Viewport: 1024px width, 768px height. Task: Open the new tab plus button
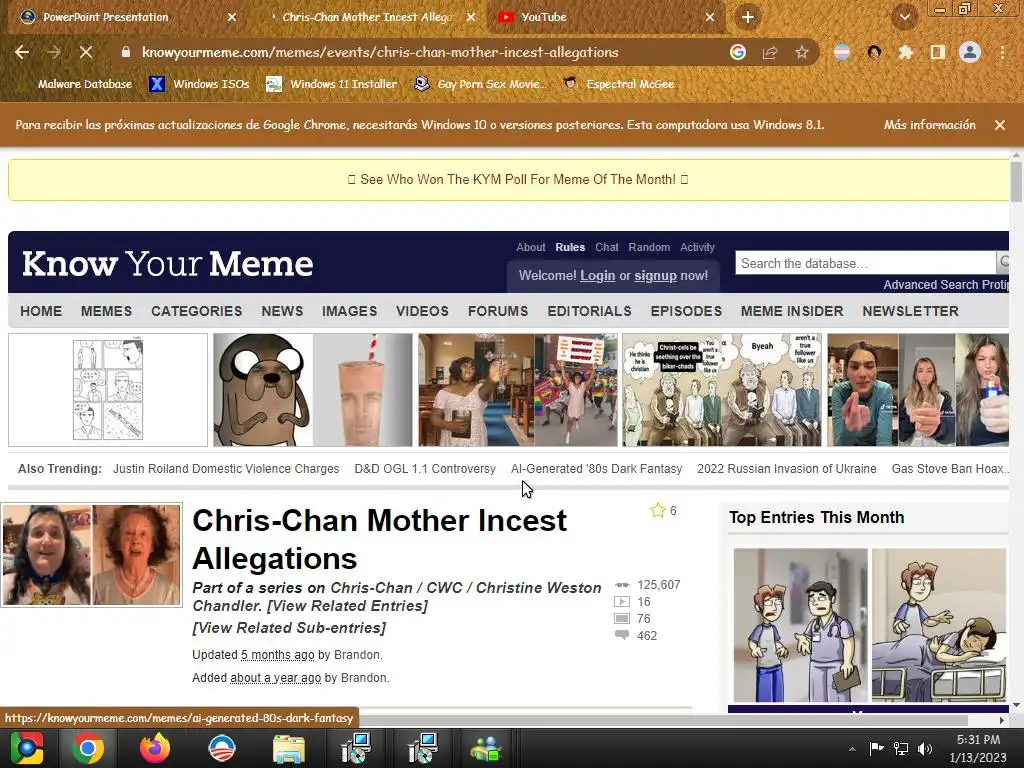(x=748, y=17)
